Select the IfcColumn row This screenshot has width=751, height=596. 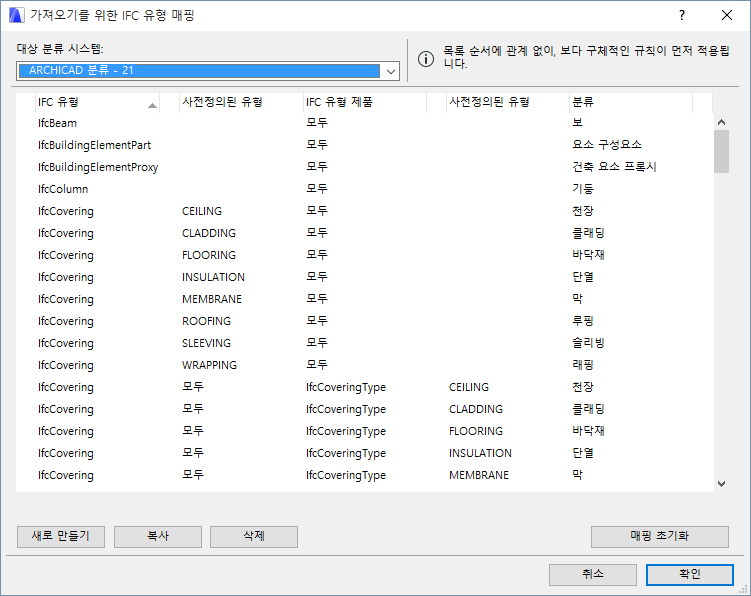coord(364,189)
